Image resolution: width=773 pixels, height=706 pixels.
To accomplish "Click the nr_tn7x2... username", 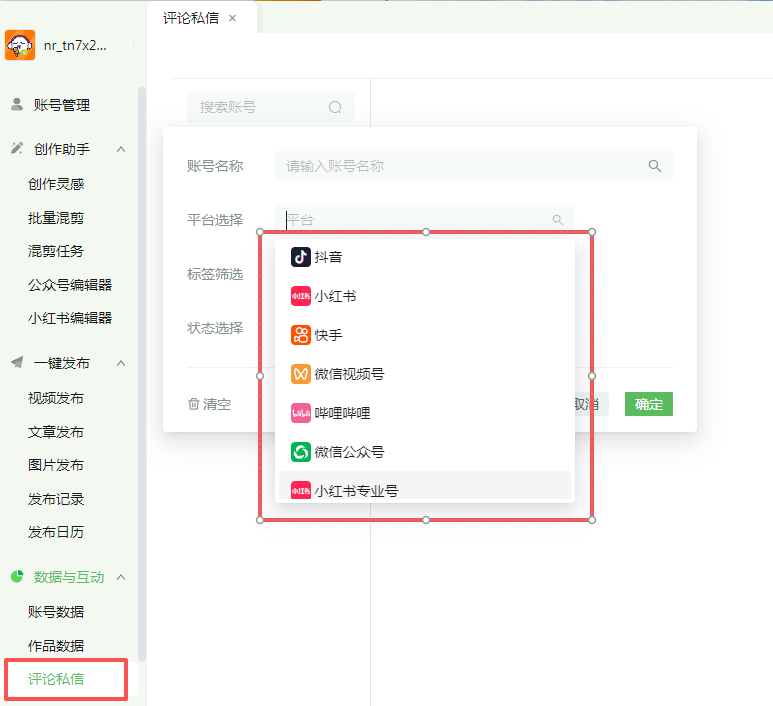I will tap(75, 45).
